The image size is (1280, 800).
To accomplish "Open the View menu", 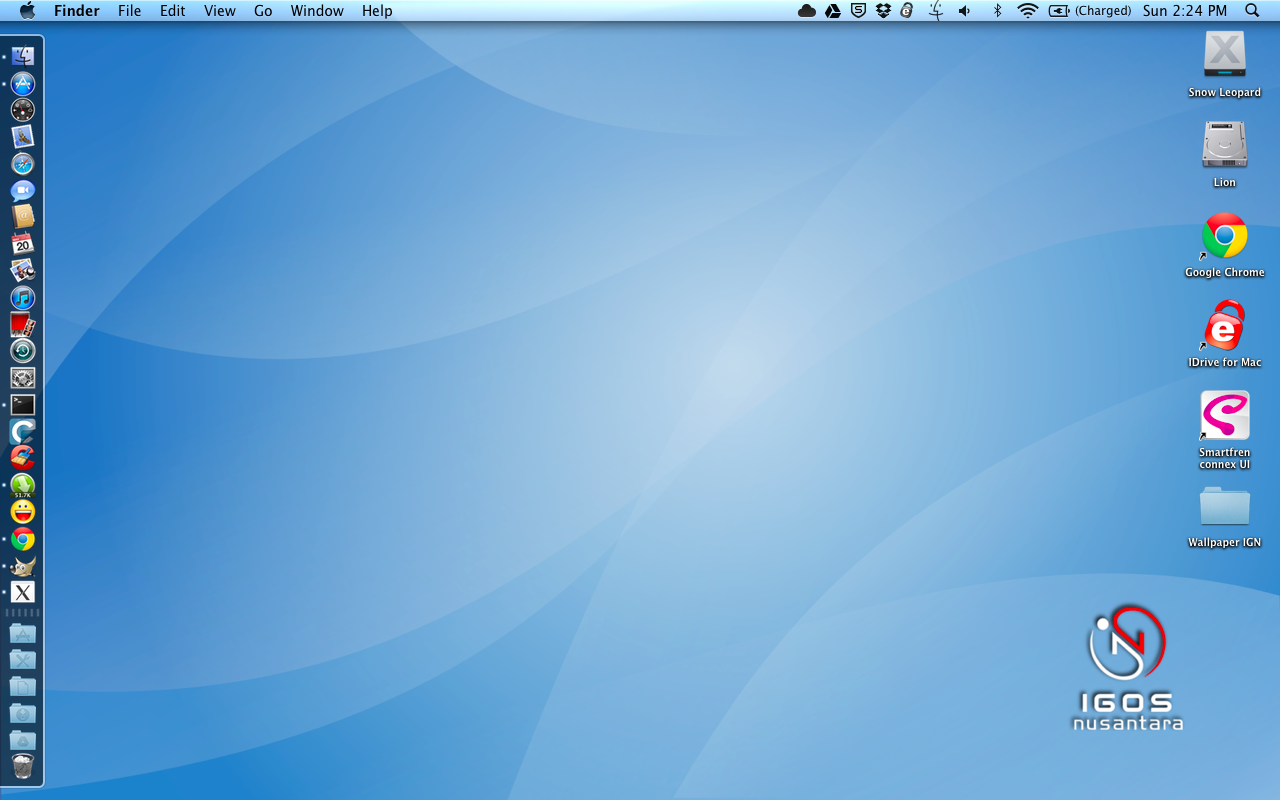I will point(220,11).
